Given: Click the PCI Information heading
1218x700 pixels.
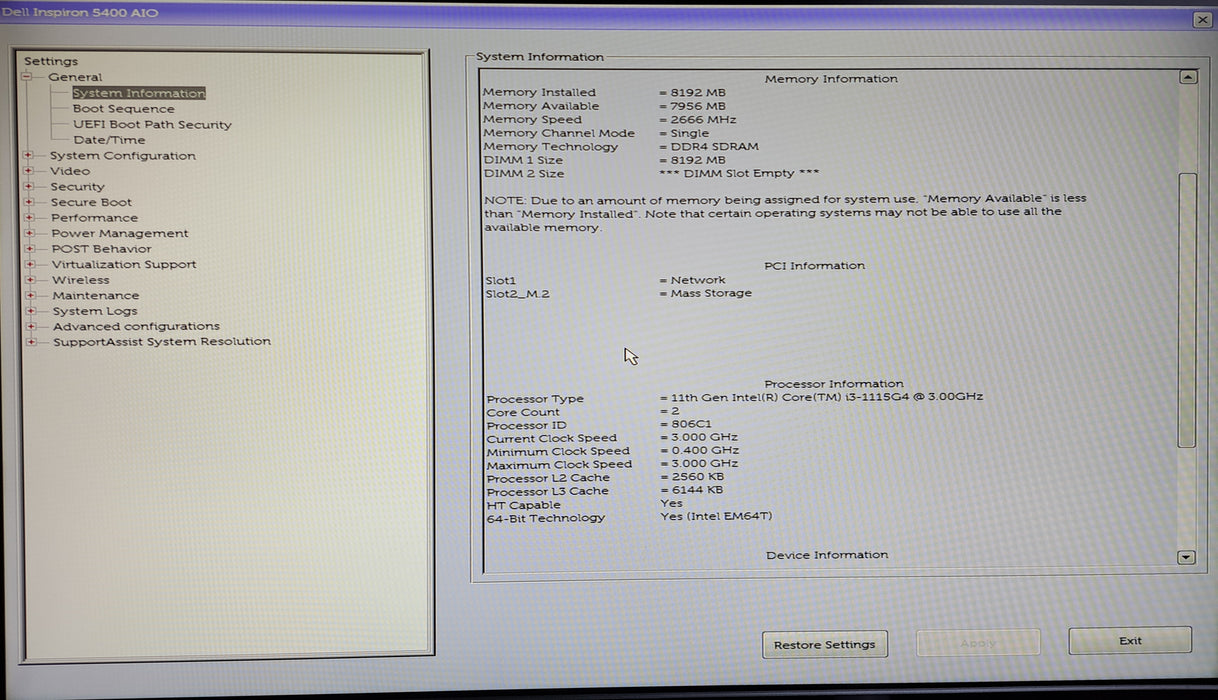Looking at the screenshot, I should [x=814, y=265].
